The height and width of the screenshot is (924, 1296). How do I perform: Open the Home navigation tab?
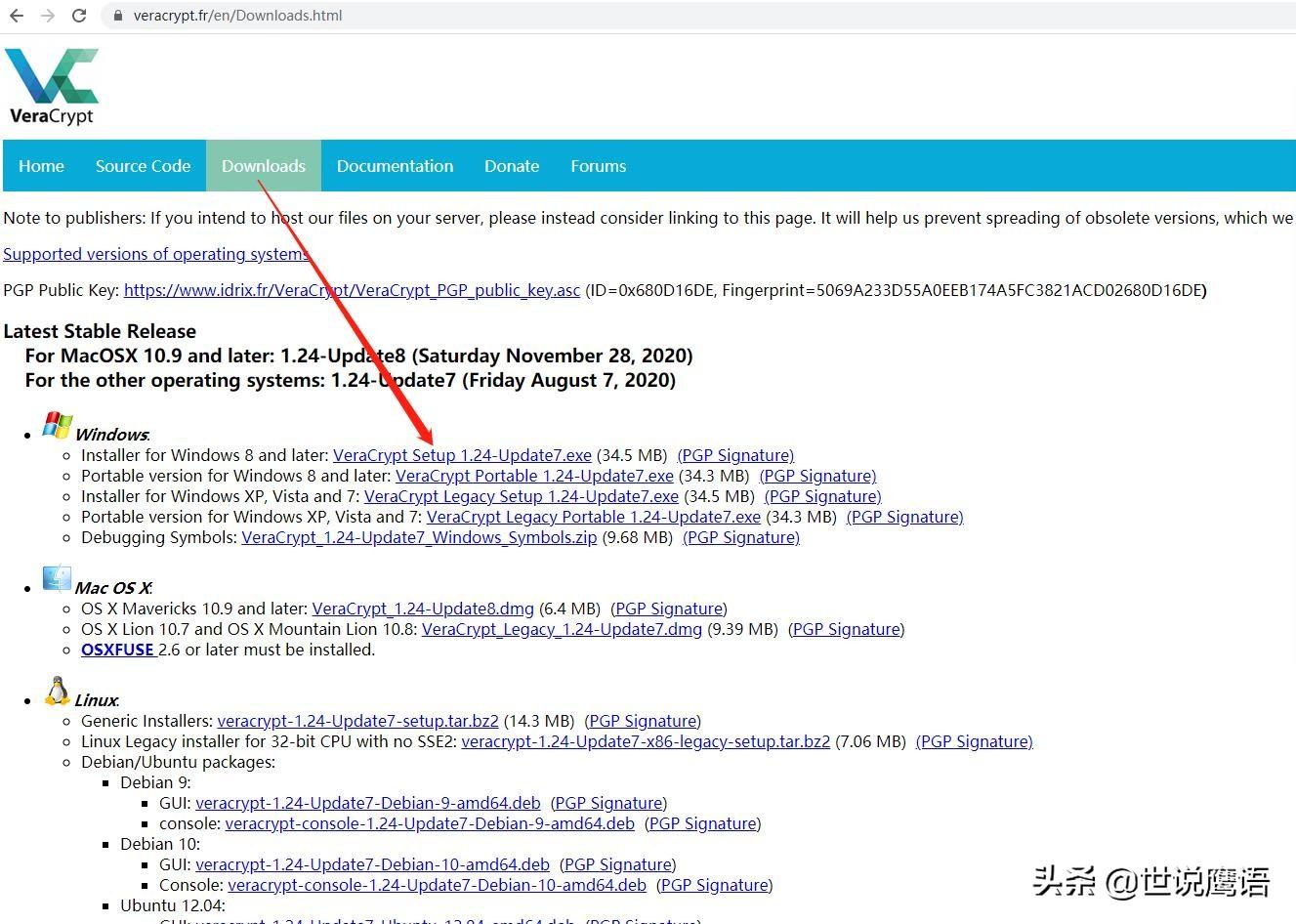40,165
